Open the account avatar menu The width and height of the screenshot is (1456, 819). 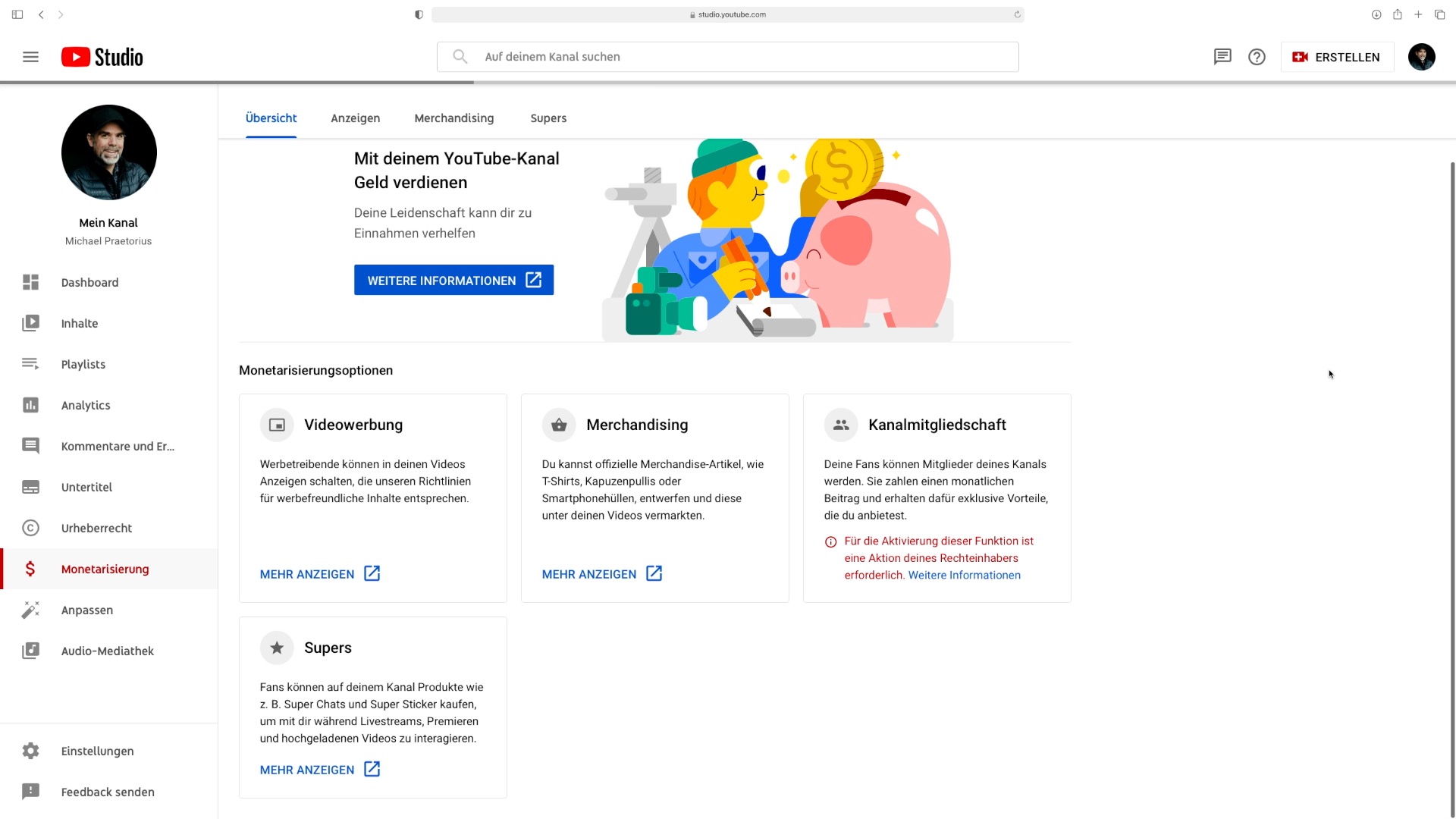(1422, 57)
